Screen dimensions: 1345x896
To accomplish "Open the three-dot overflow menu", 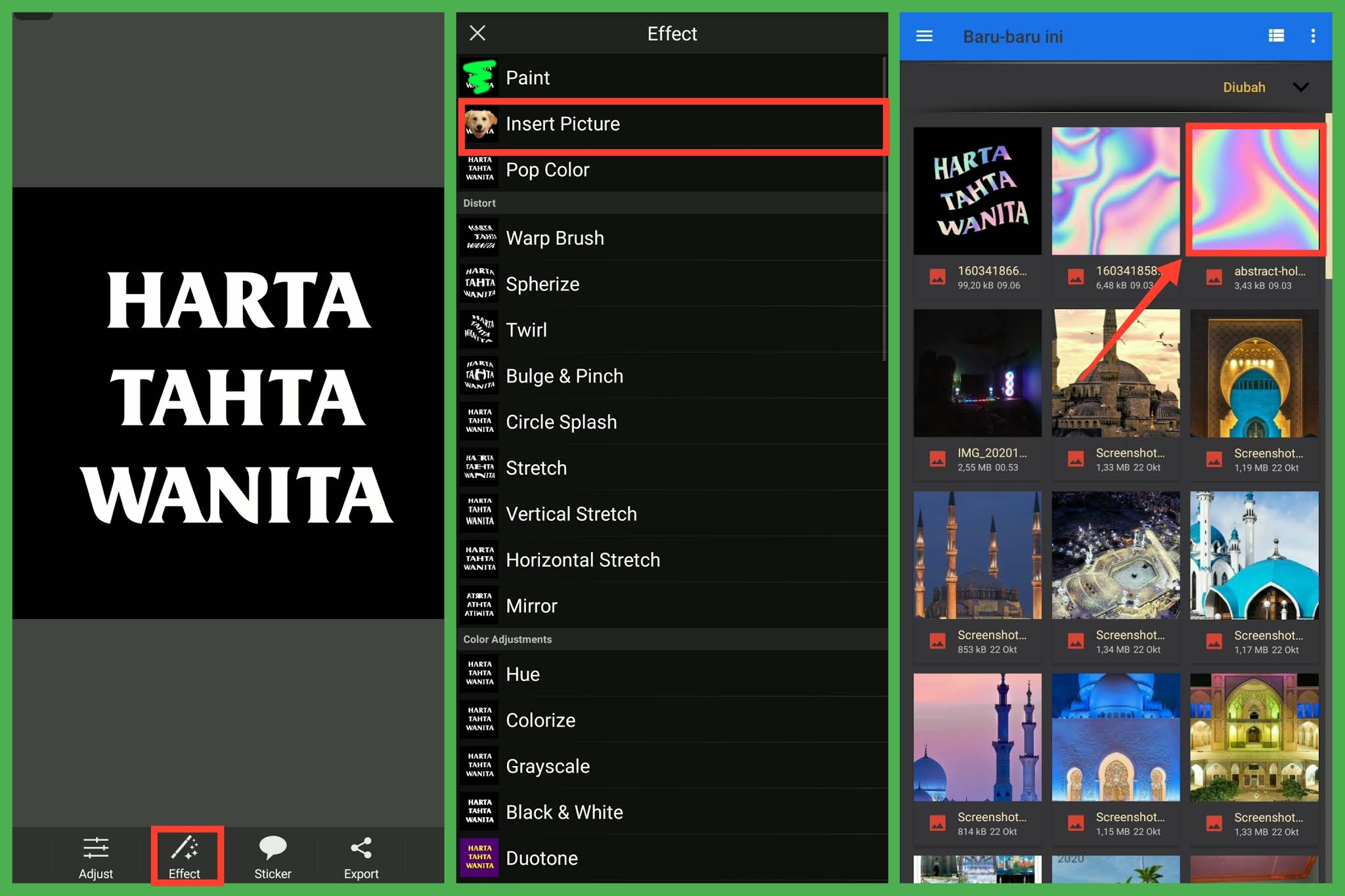I will pyautogui.click(x=1313, y=36).
